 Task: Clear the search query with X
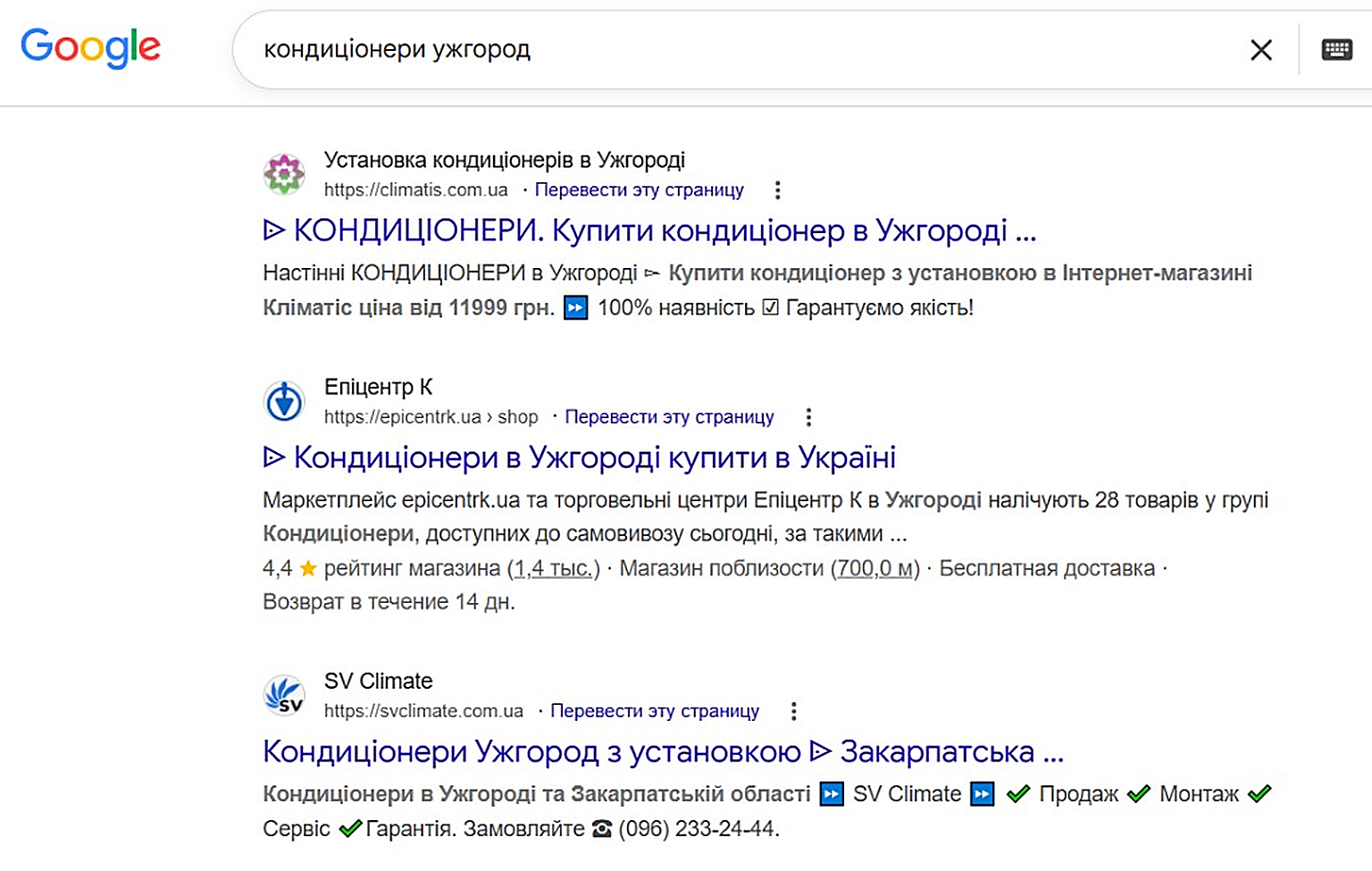[1260, 50]
